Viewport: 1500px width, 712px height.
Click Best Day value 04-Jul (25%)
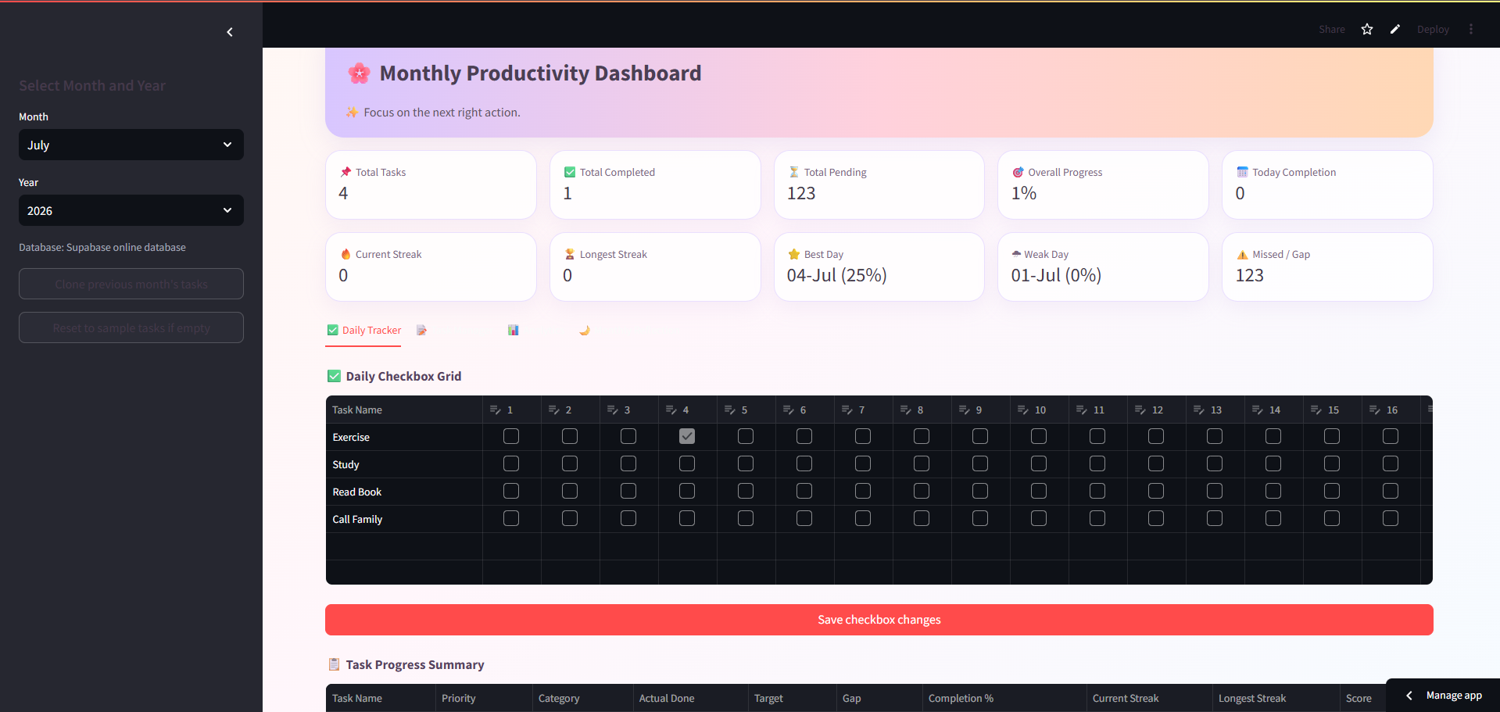pos(837,275)
